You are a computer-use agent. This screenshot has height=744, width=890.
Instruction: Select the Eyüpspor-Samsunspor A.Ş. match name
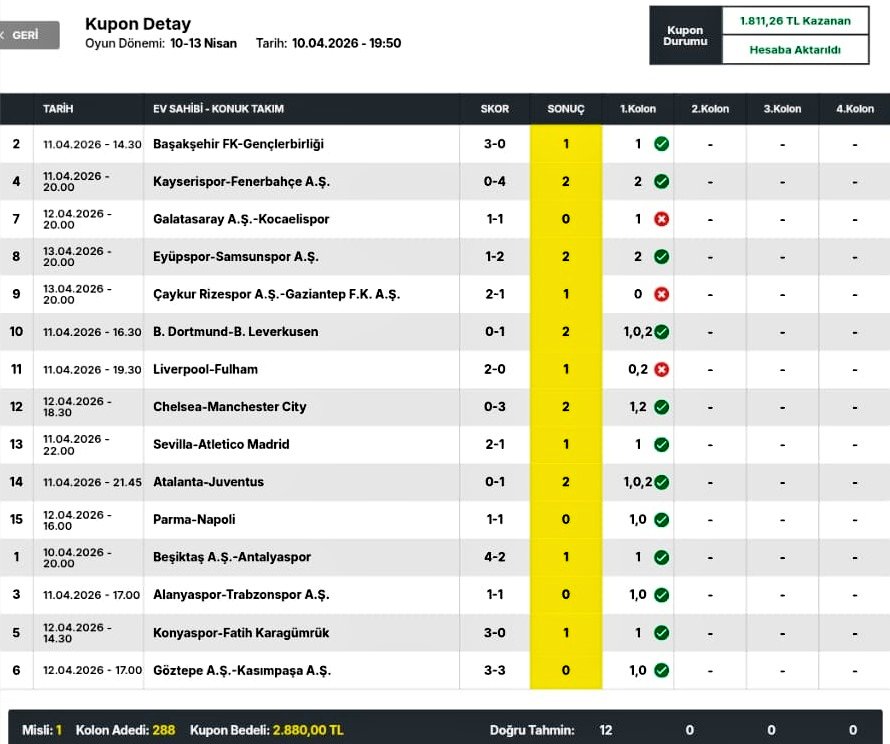(x=236, y=257)
